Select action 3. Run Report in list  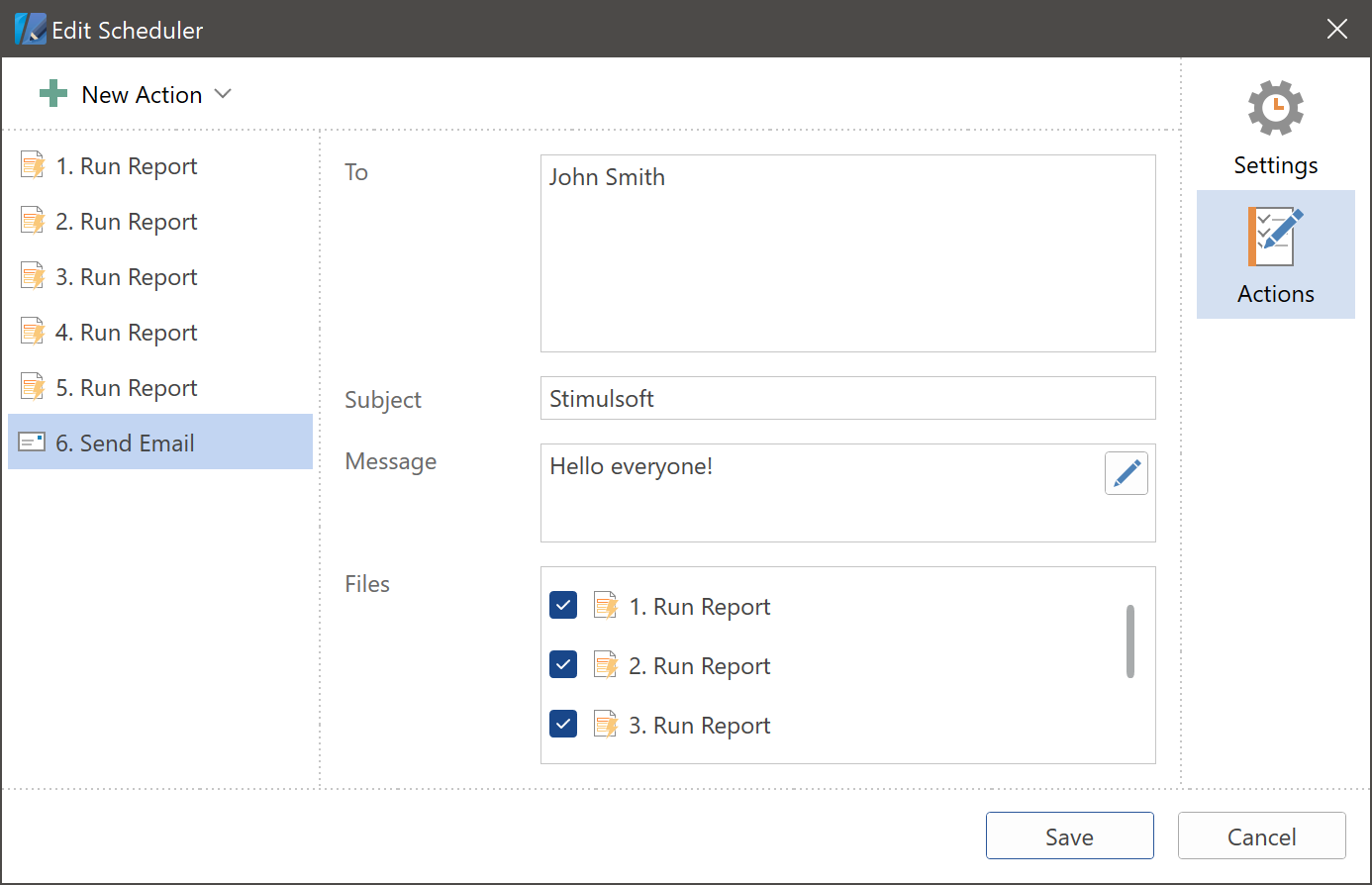coord(160,276)
